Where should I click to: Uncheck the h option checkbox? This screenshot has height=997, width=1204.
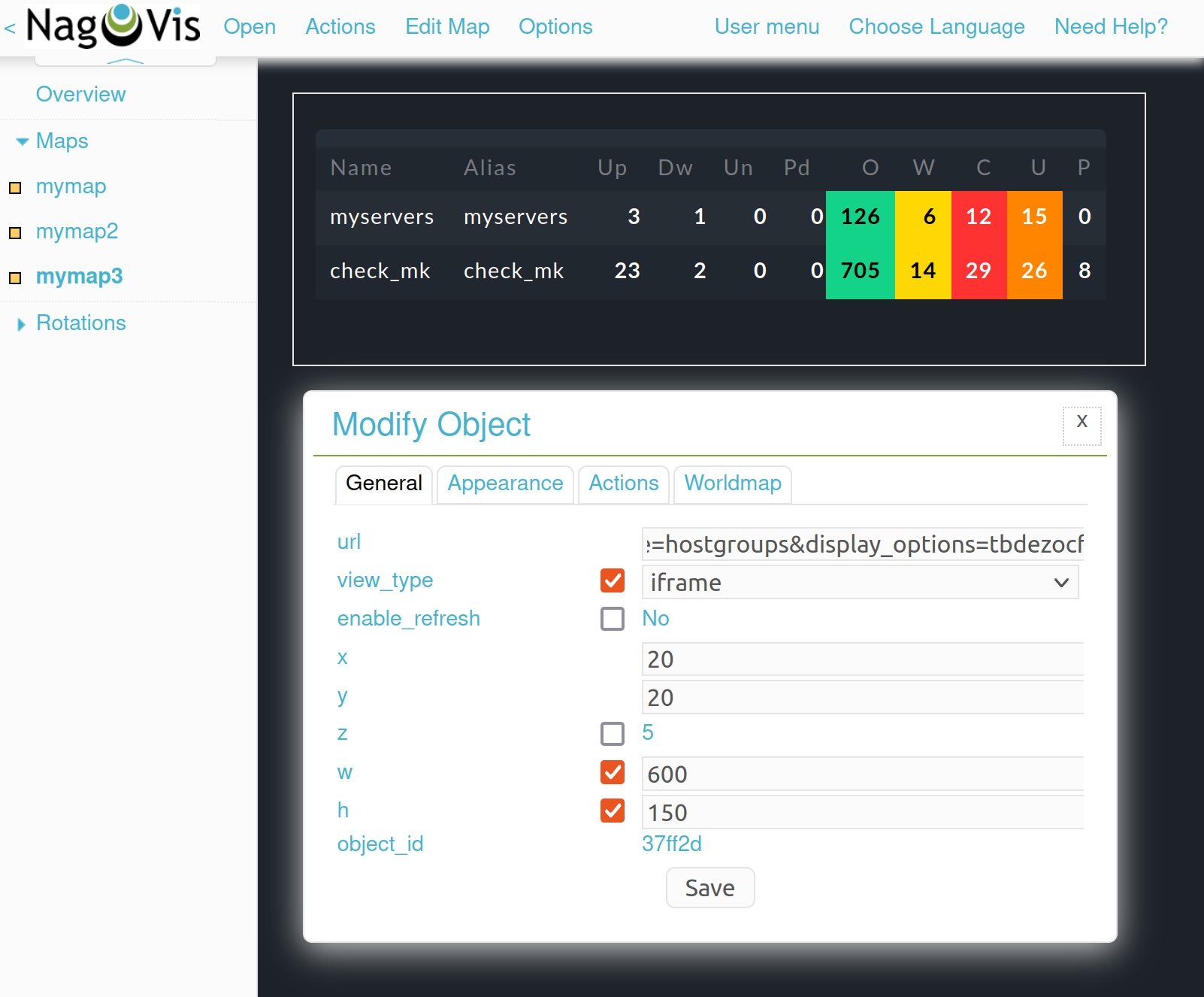(613, 811)
